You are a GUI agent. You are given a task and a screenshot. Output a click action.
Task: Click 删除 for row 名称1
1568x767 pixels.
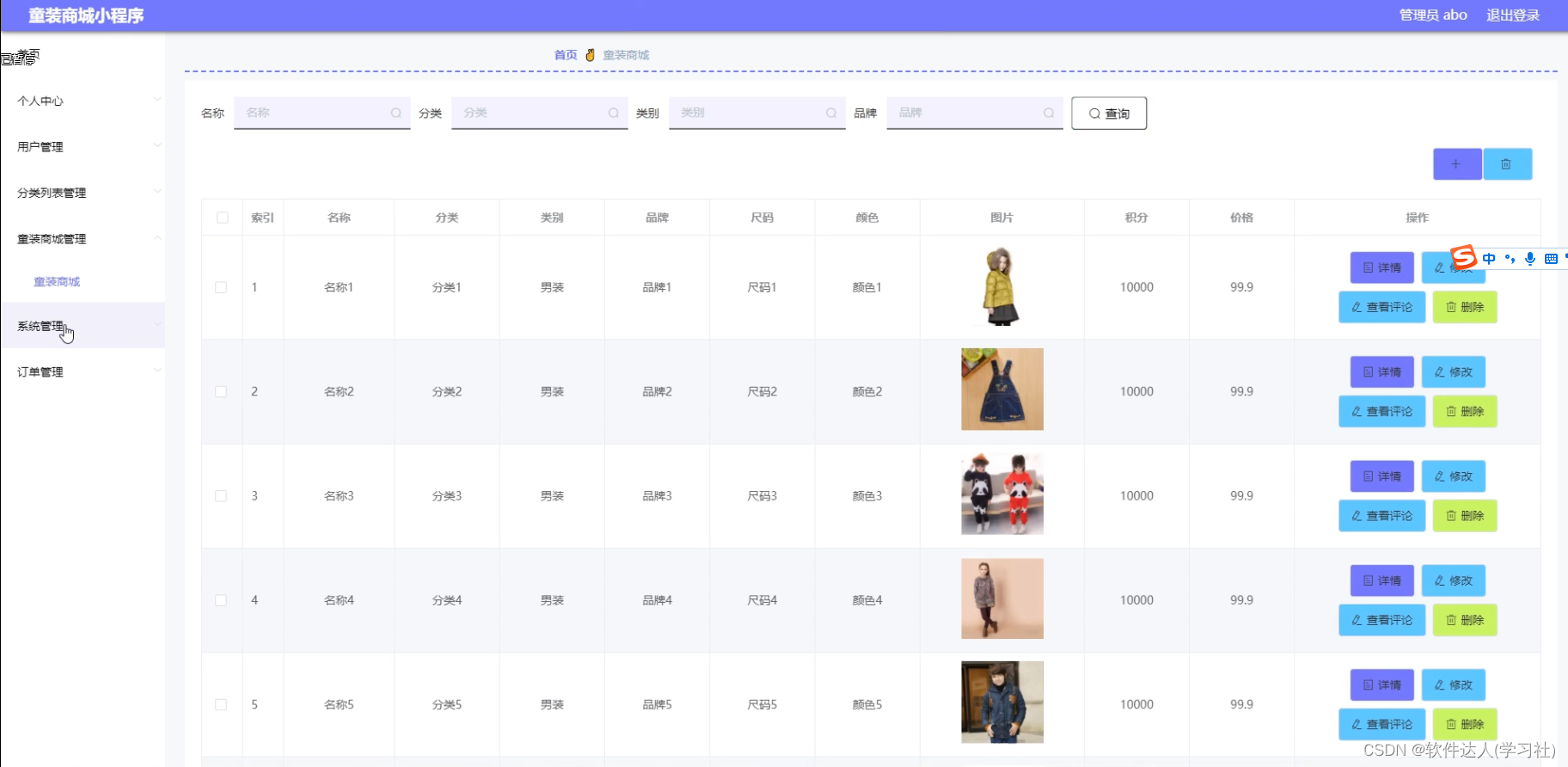[x=1465, y=307]
